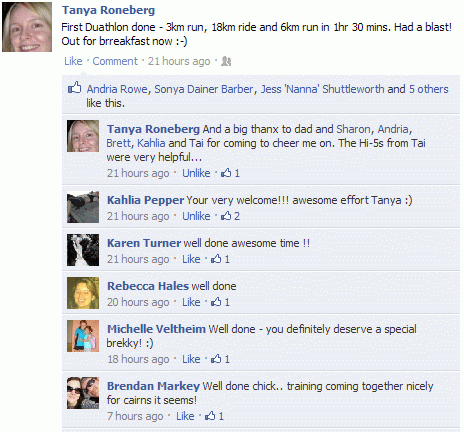464x432 pixels.
Task: Open Sonya Dainer Barber's profile
Action: pos(204,89)
